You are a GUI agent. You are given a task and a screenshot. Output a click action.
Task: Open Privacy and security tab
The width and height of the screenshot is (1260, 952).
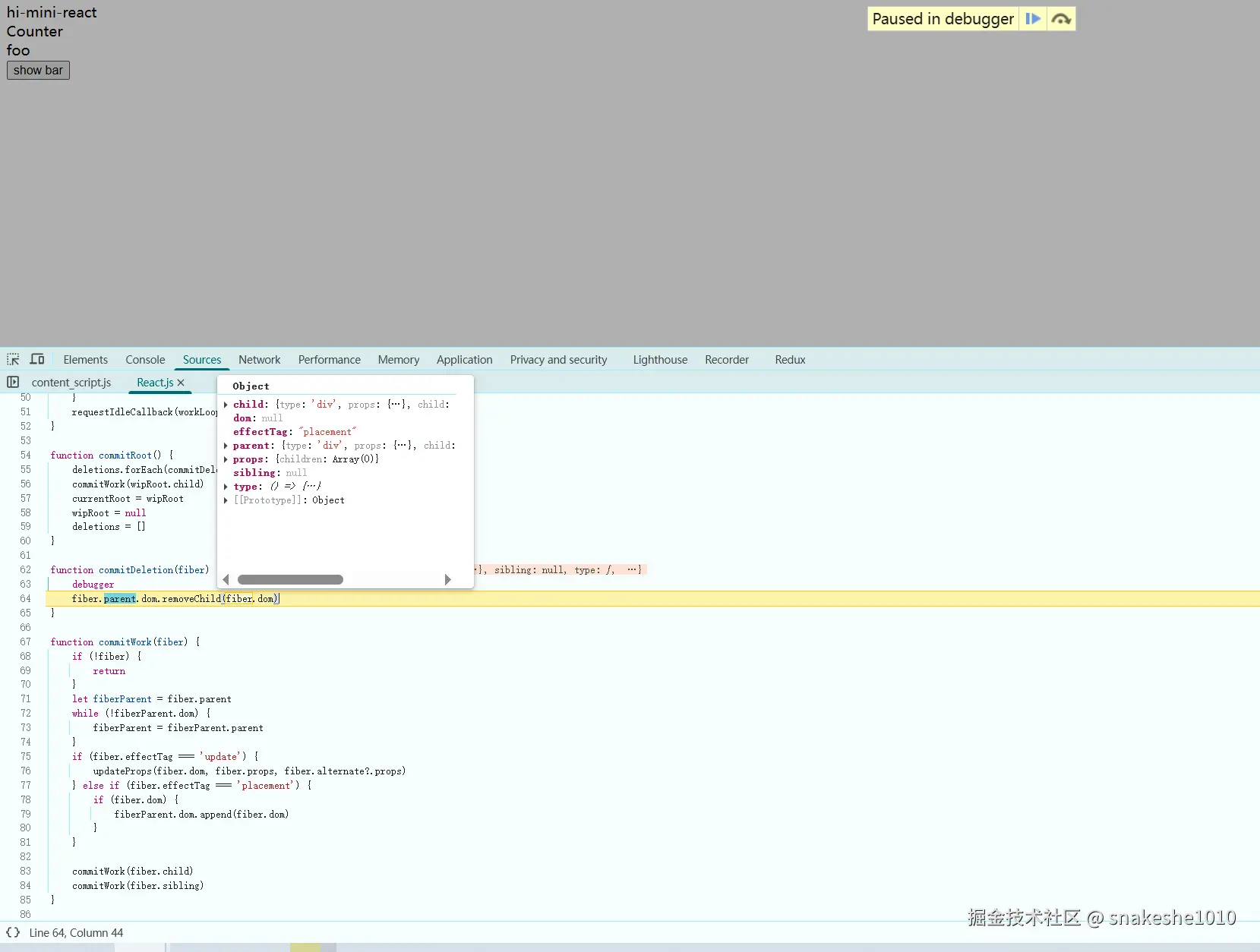[x=559, y=360]
